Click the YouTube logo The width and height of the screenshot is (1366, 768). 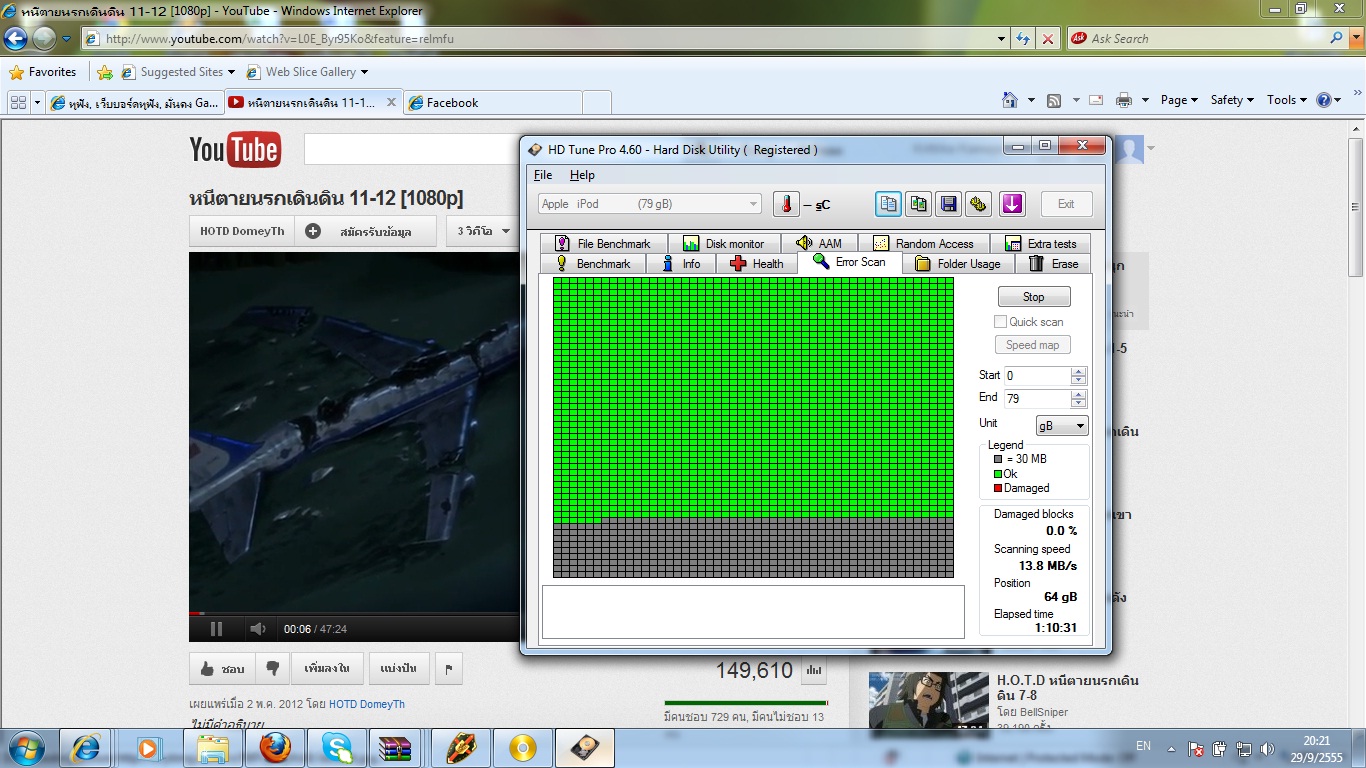[x=235, y=150]
